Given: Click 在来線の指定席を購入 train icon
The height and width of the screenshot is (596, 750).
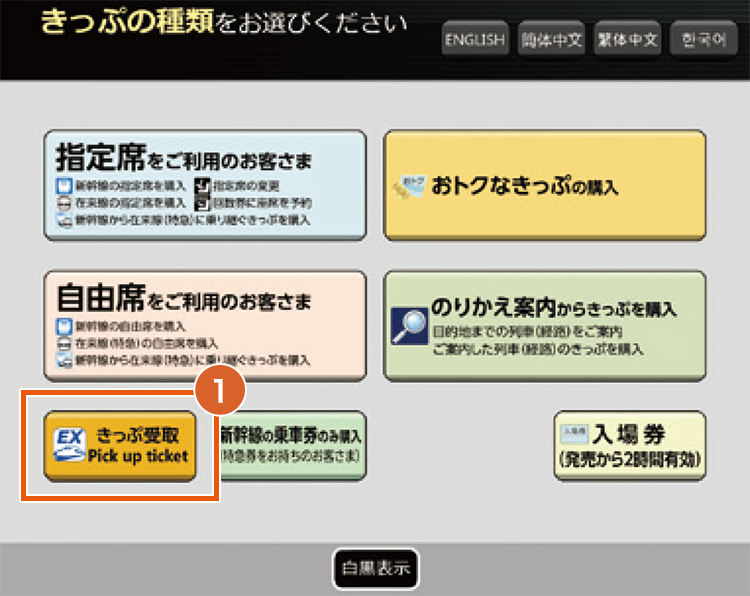Looking at the screenshot, I should click(64, 203).
